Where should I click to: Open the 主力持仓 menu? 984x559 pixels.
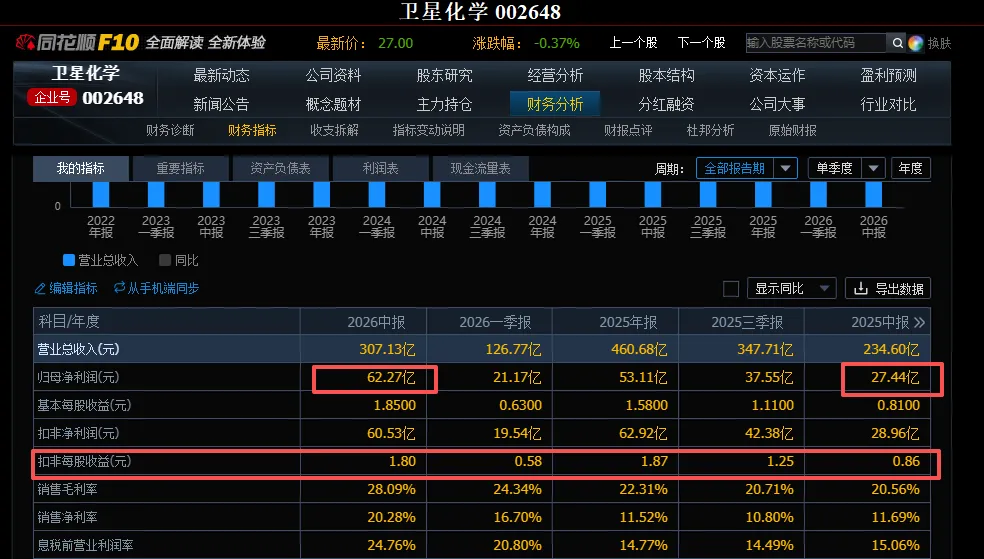click(444, 104)
